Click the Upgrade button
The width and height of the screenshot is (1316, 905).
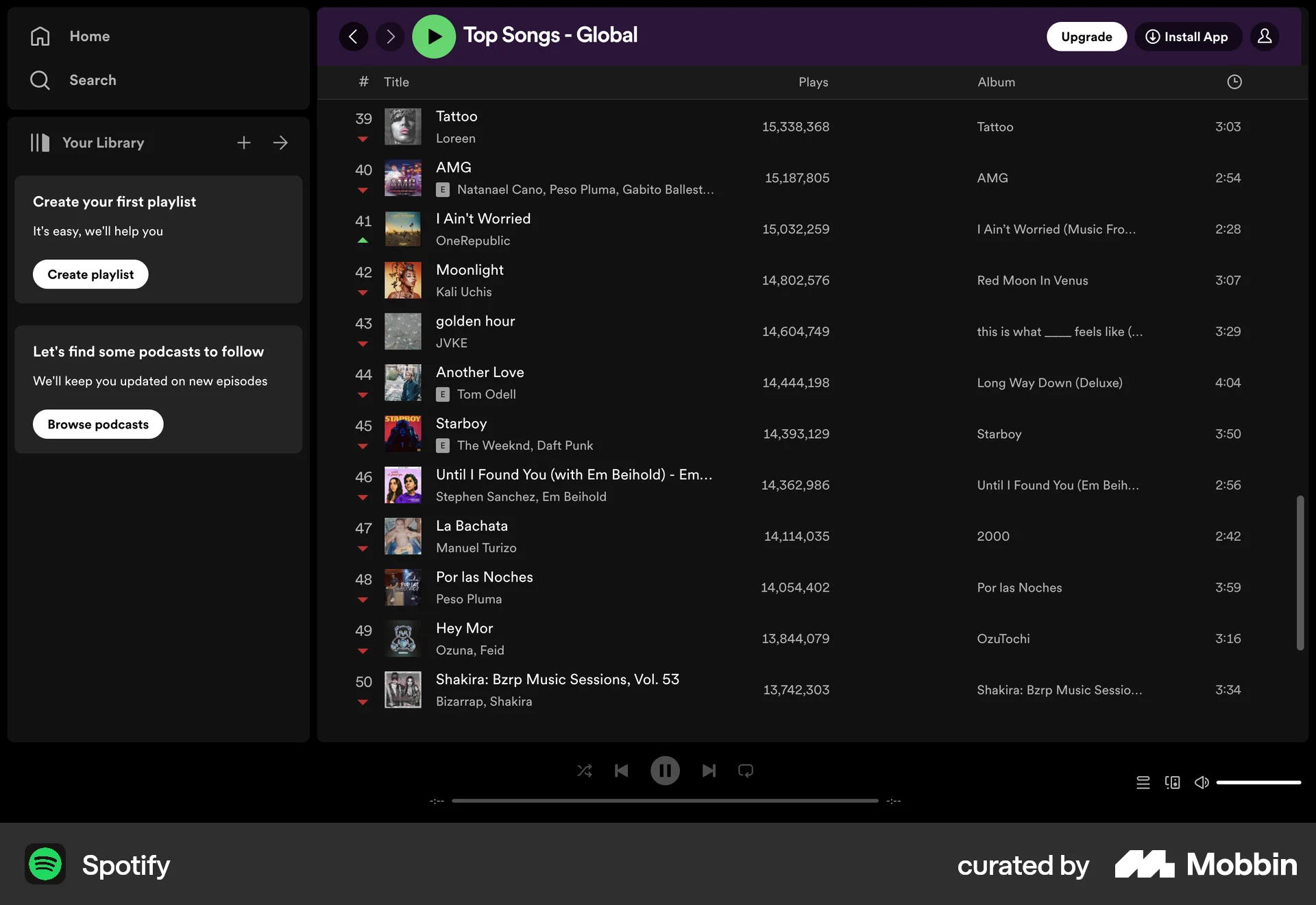[1086, 36]
